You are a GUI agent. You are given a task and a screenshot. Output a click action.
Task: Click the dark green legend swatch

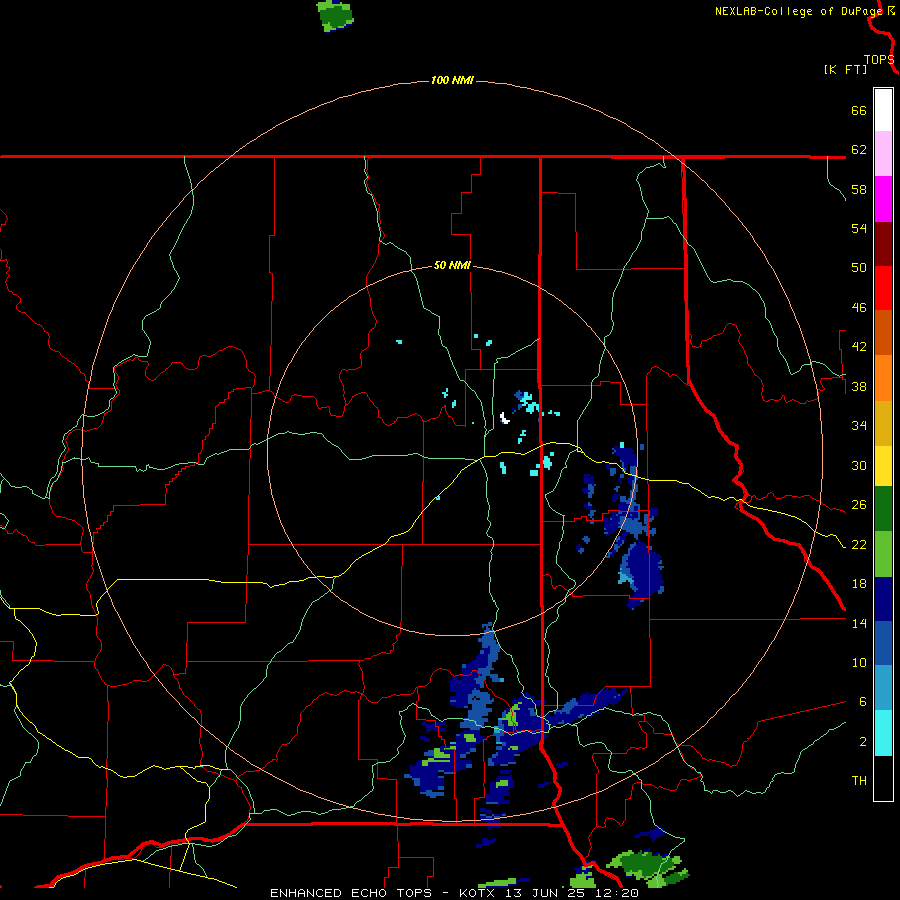pyautogui.click(x=883, y=509)
